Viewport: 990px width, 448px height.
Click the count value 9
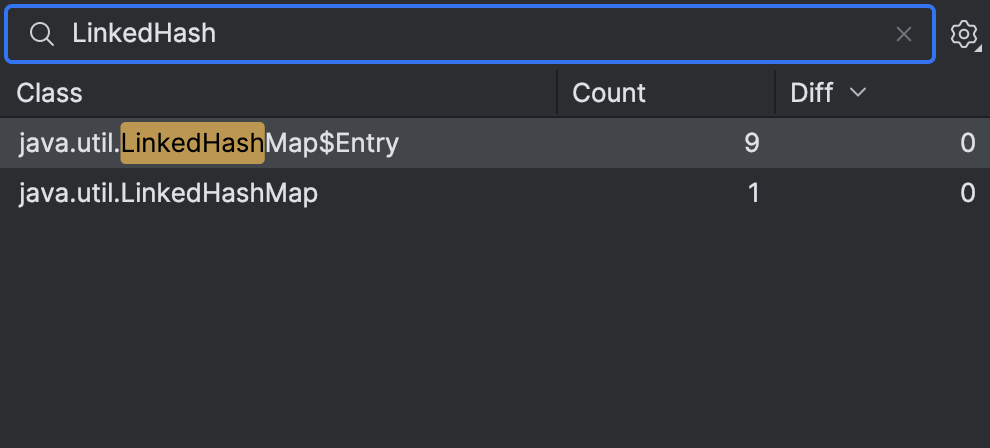[752, 143]
